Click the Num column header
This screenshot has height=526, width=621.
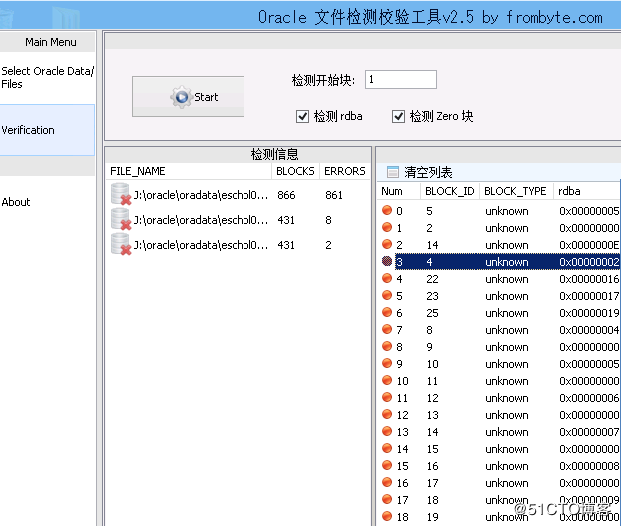tap(398, 191)
